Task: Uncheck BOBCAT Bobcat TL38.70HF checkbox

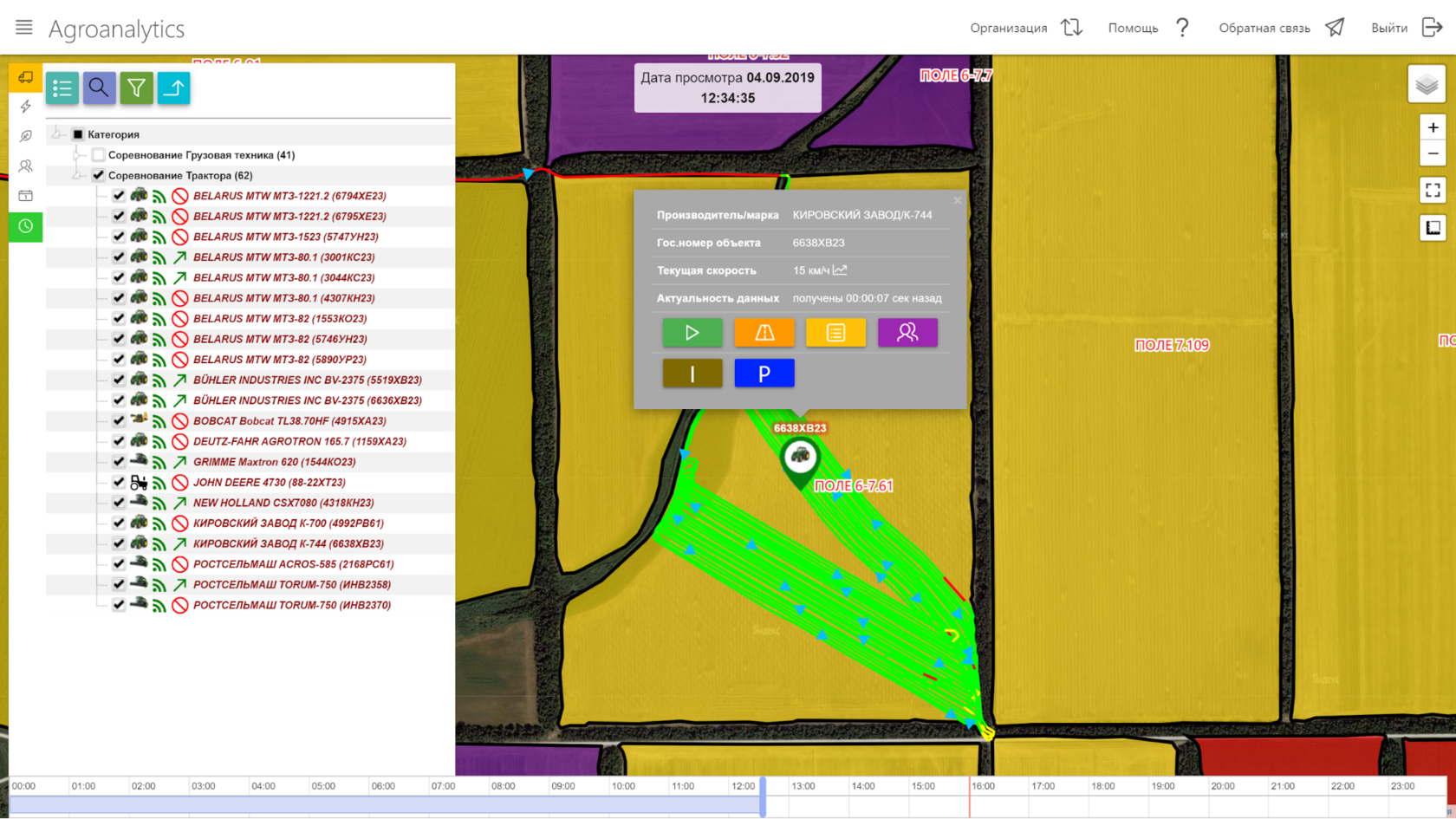Action: pyautogui.click(x=119, y=420)
